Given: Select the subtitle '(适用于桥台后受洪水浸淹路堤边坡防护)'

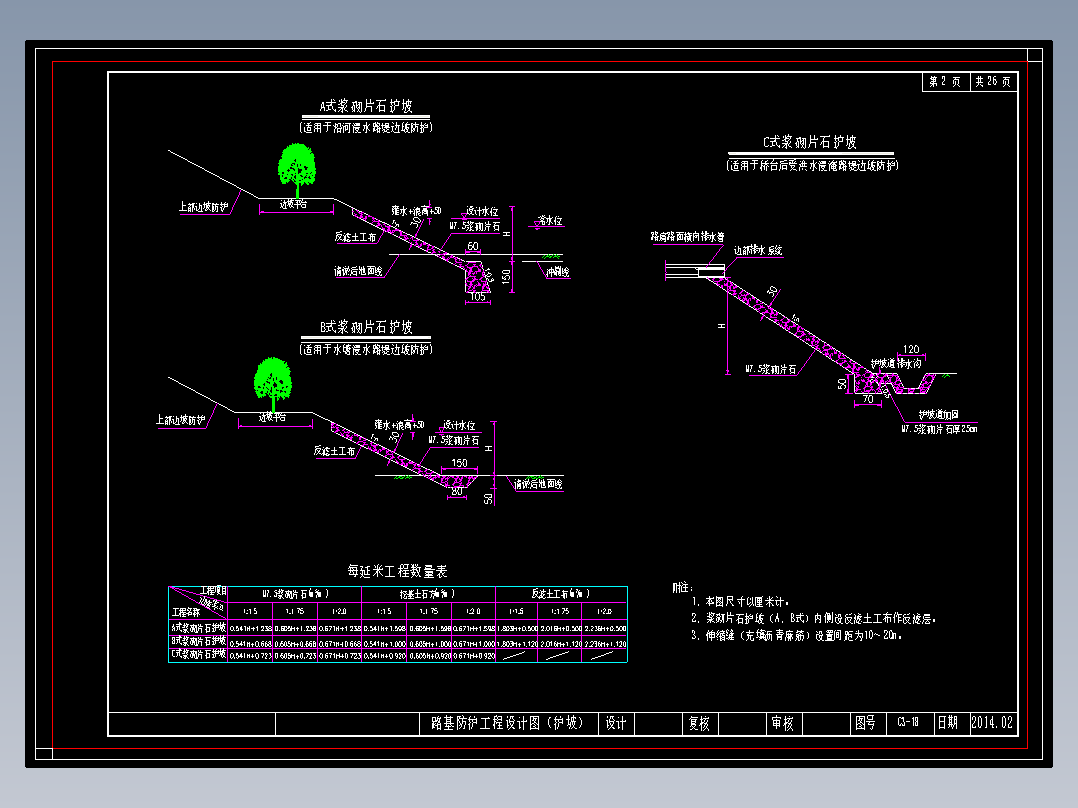Looking at the screenshot, I should [x=812, y=165].
